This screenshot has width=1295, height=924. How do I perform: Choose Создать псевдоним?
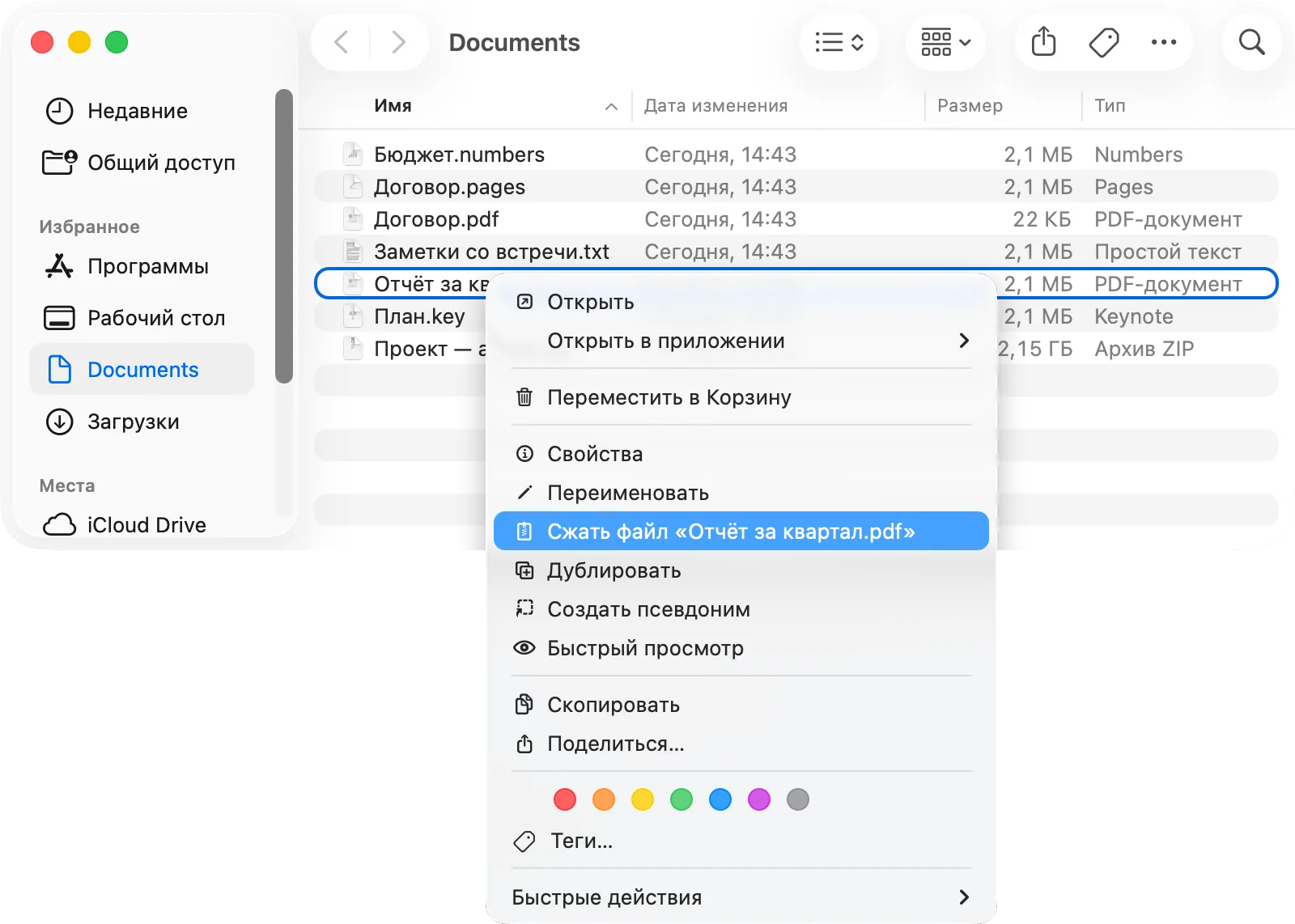pos(741,609)
